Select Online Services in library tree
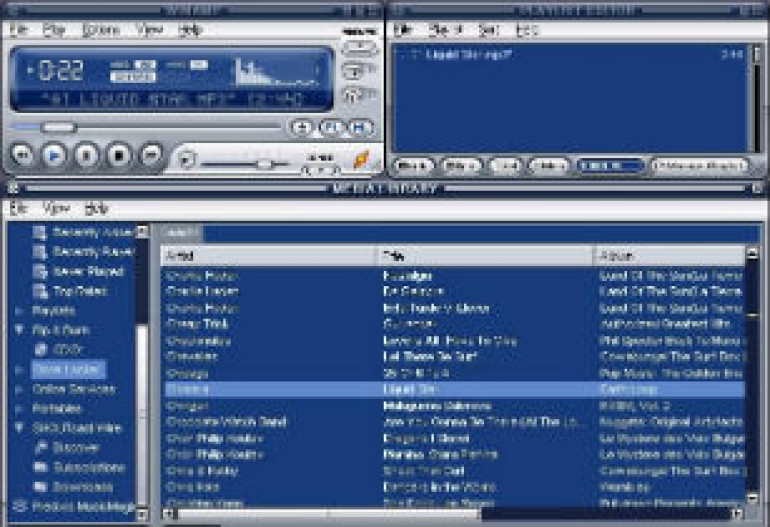Viewport: 770px width, 527px height. click(x=74, y=389)
